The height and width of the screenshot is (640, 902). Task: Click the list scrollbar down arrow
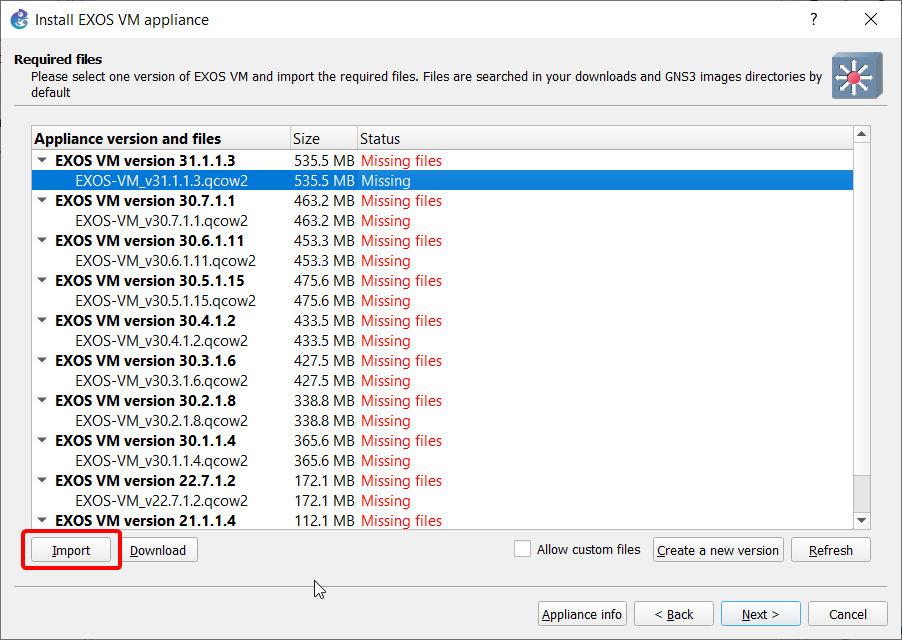tap(861, 520)
